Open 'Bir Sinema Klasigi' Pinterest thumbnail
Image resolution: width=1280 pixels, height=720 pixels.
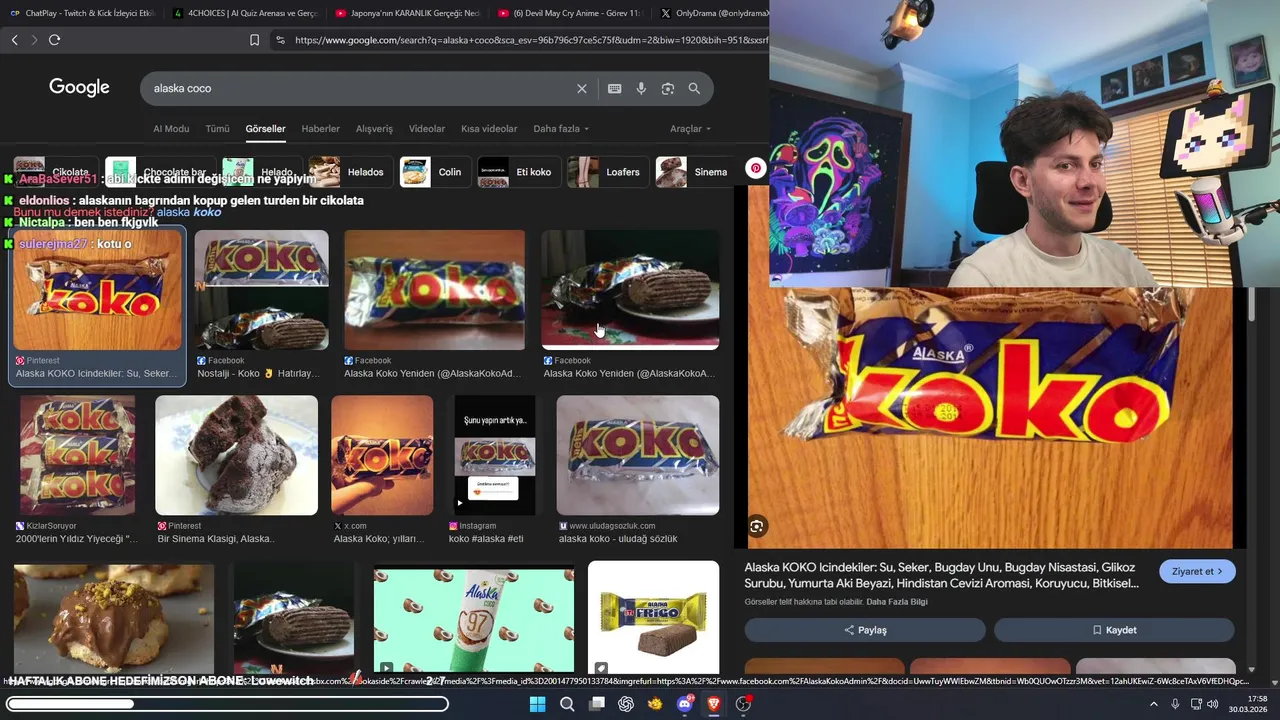click(236, 455)
